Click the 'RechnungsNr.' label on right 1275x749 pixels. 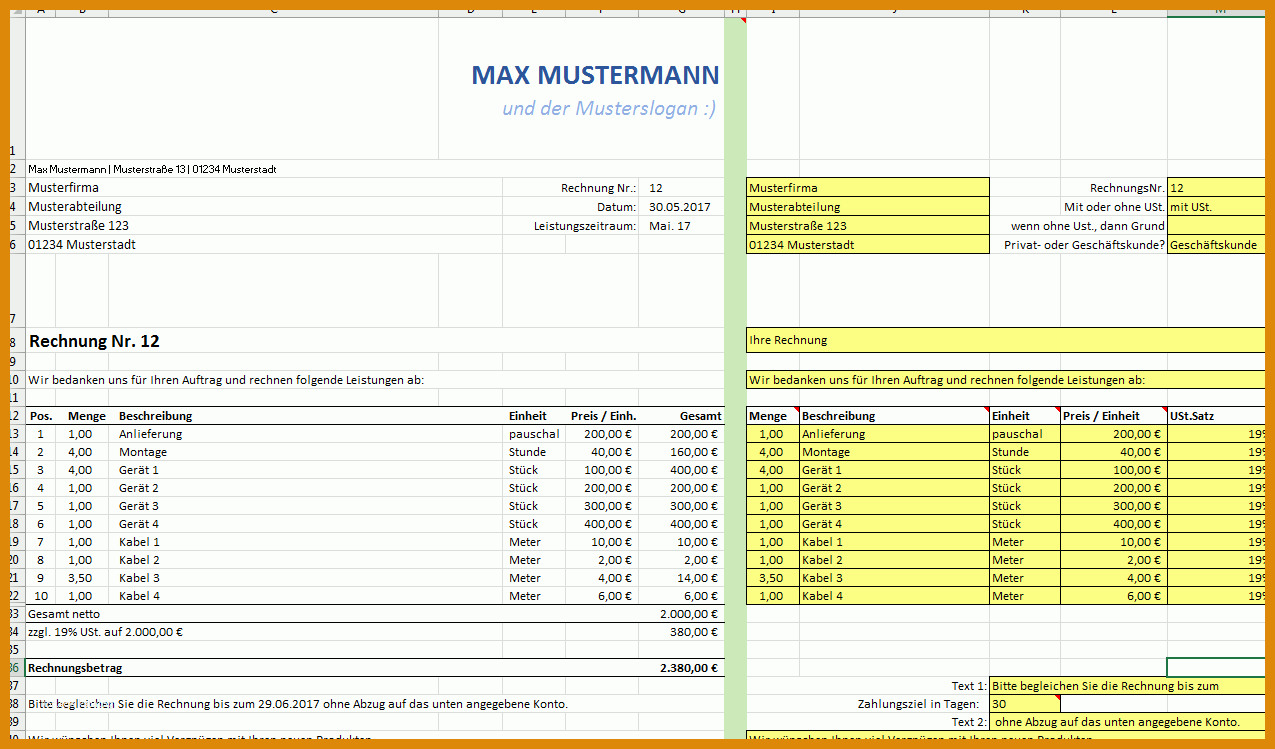point(1127,188)
